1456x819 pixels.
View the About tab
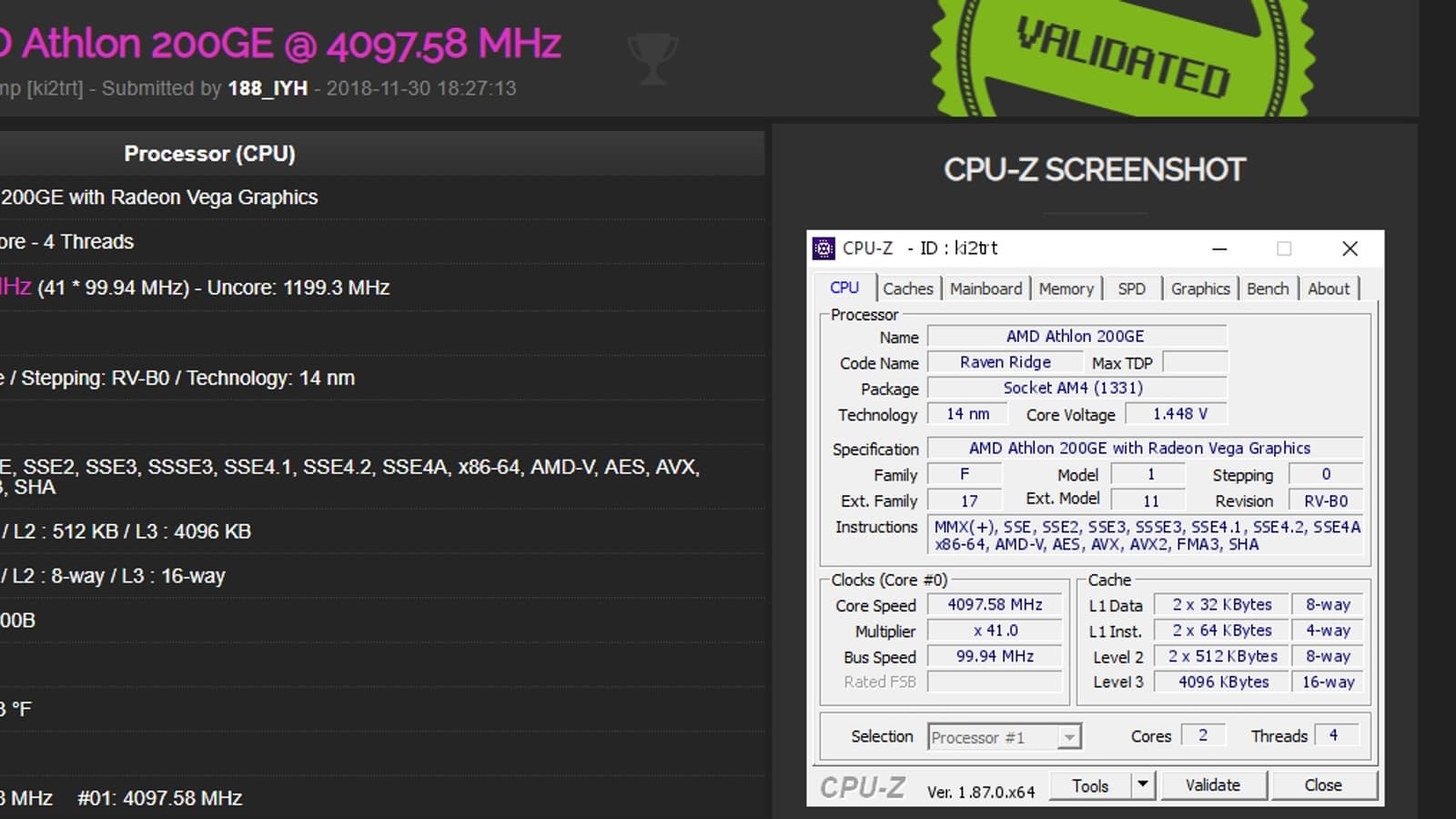click(x=1329, y=288)
